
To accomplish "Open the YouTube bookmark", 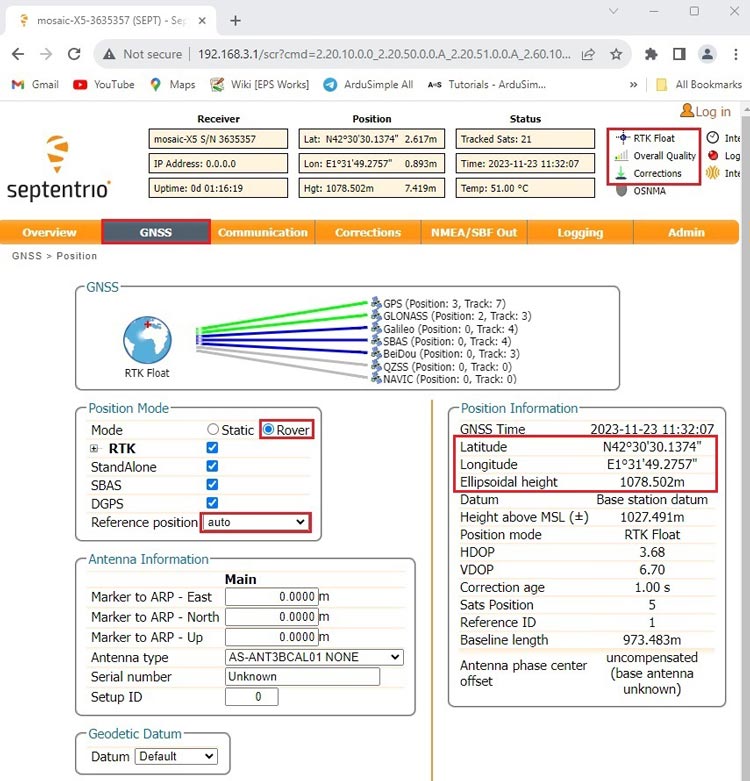I will pyautogui.click(x=104, y=85).
